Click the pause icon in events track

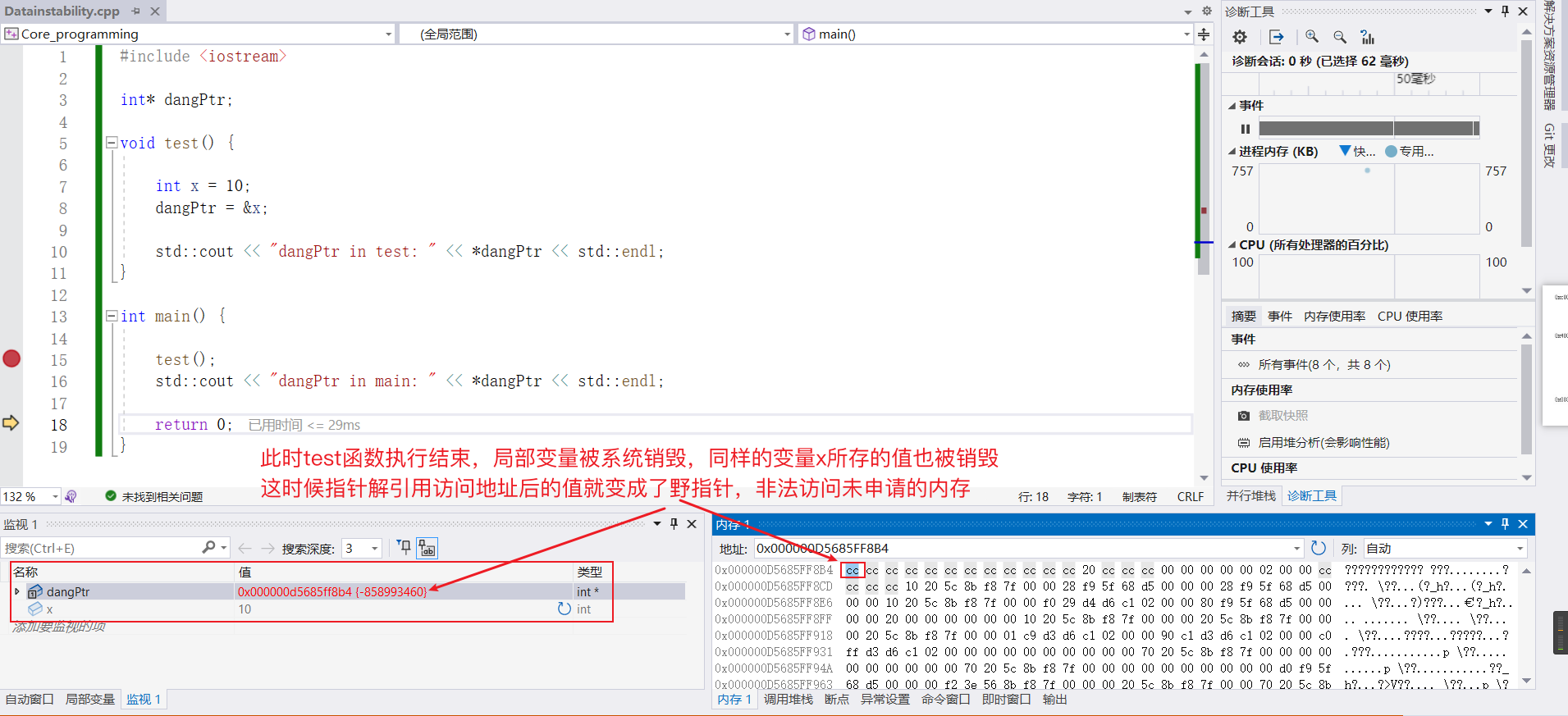[x=1245, y=129]
